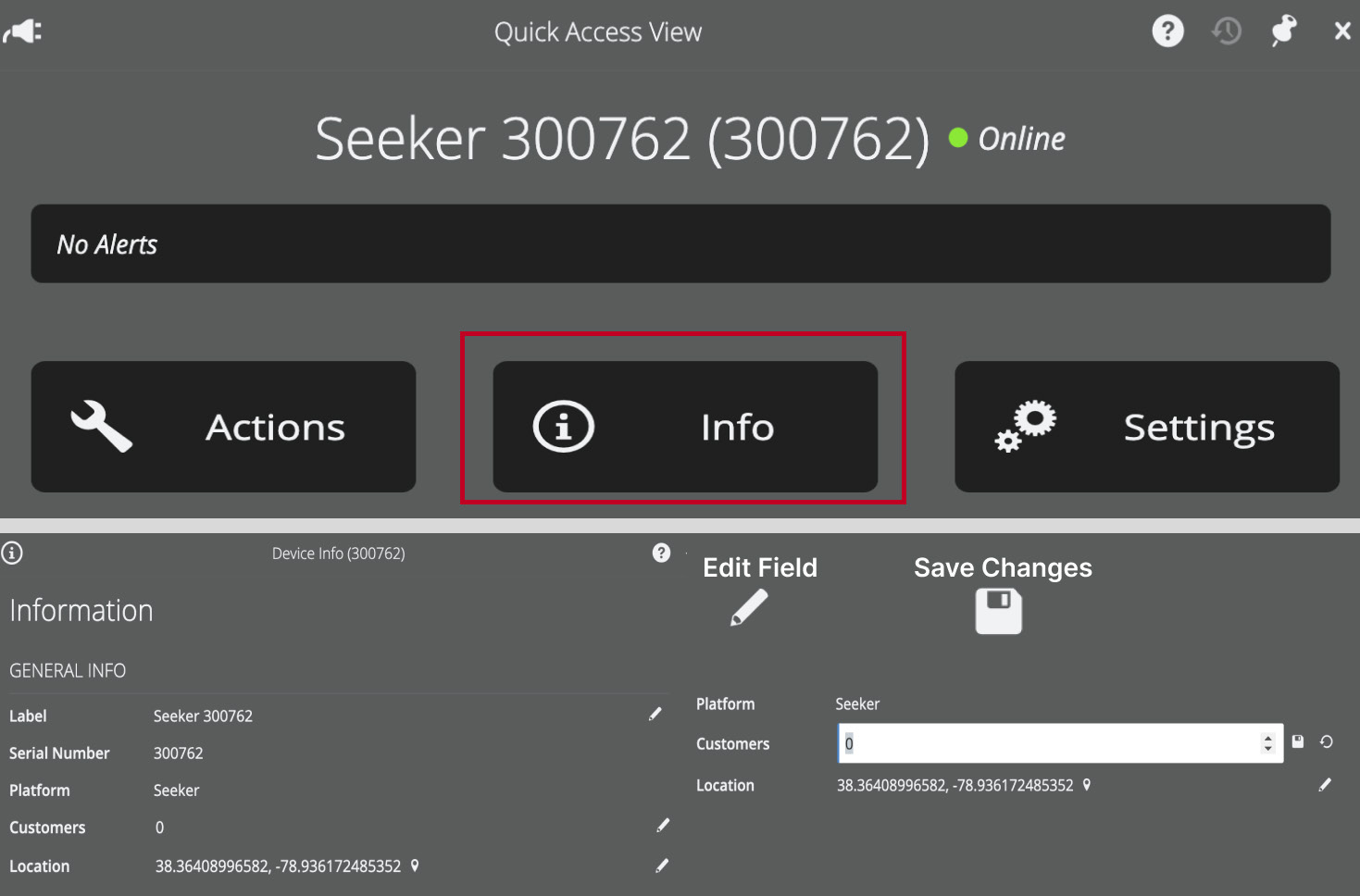Increment Customers with the up stepper arrow
The image size is (1360, 896).
1267,737
